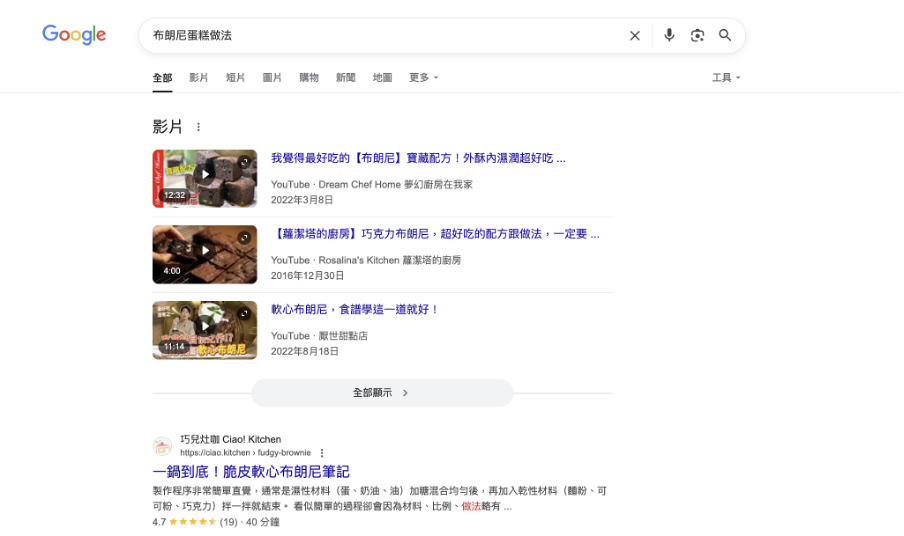904x536 pixels.
Task: Switch to the 購物 tab
Action: pyautogui.click(x=308, y=78)
